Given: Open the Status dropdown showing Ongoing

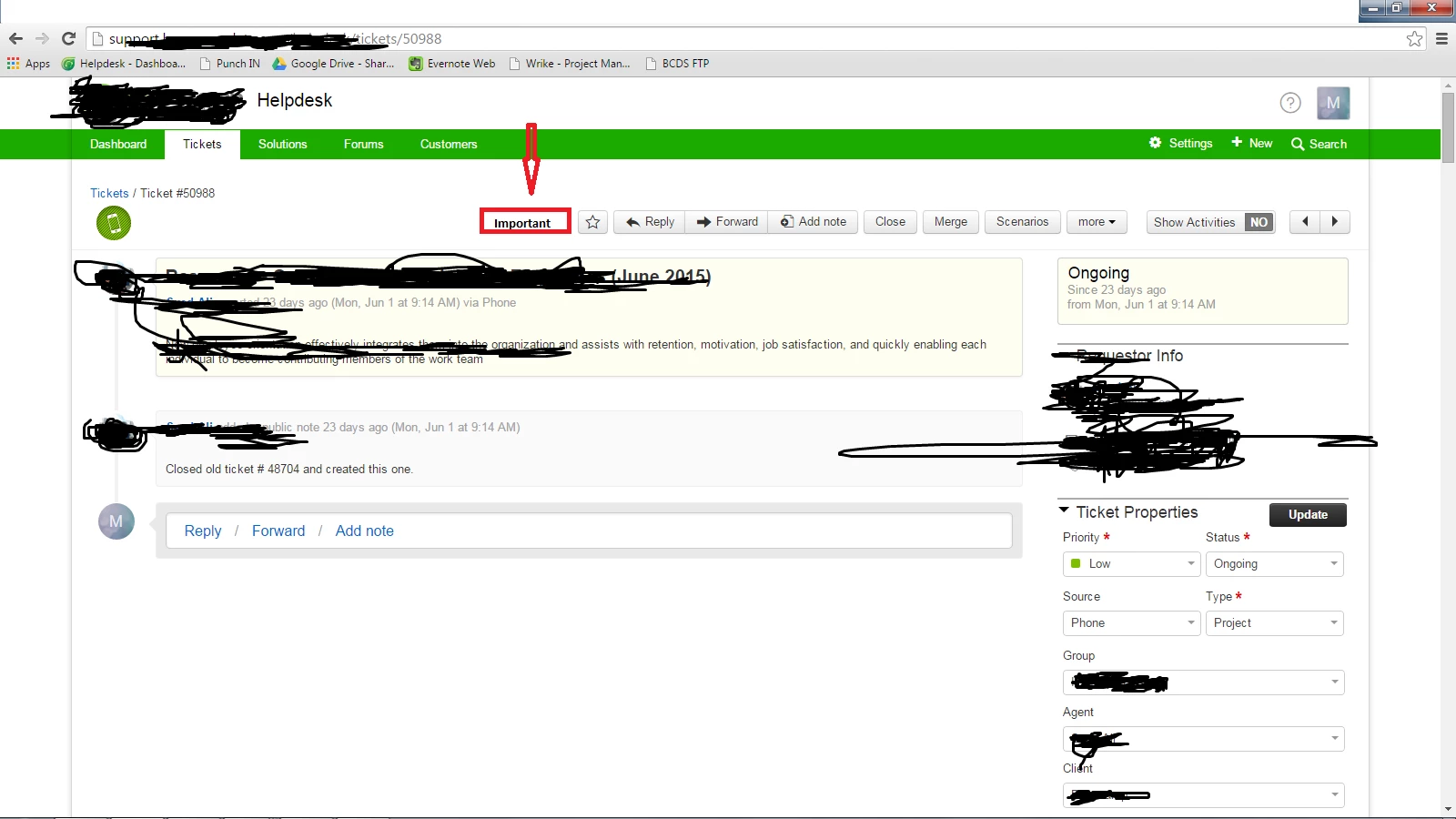Looking at the screenshot, I should tap(1274, 564).
